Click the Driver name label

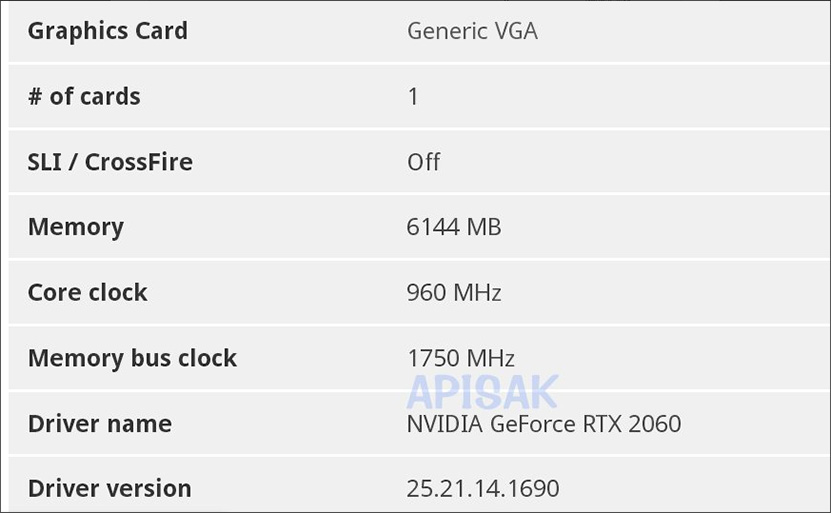click(100, 423)
